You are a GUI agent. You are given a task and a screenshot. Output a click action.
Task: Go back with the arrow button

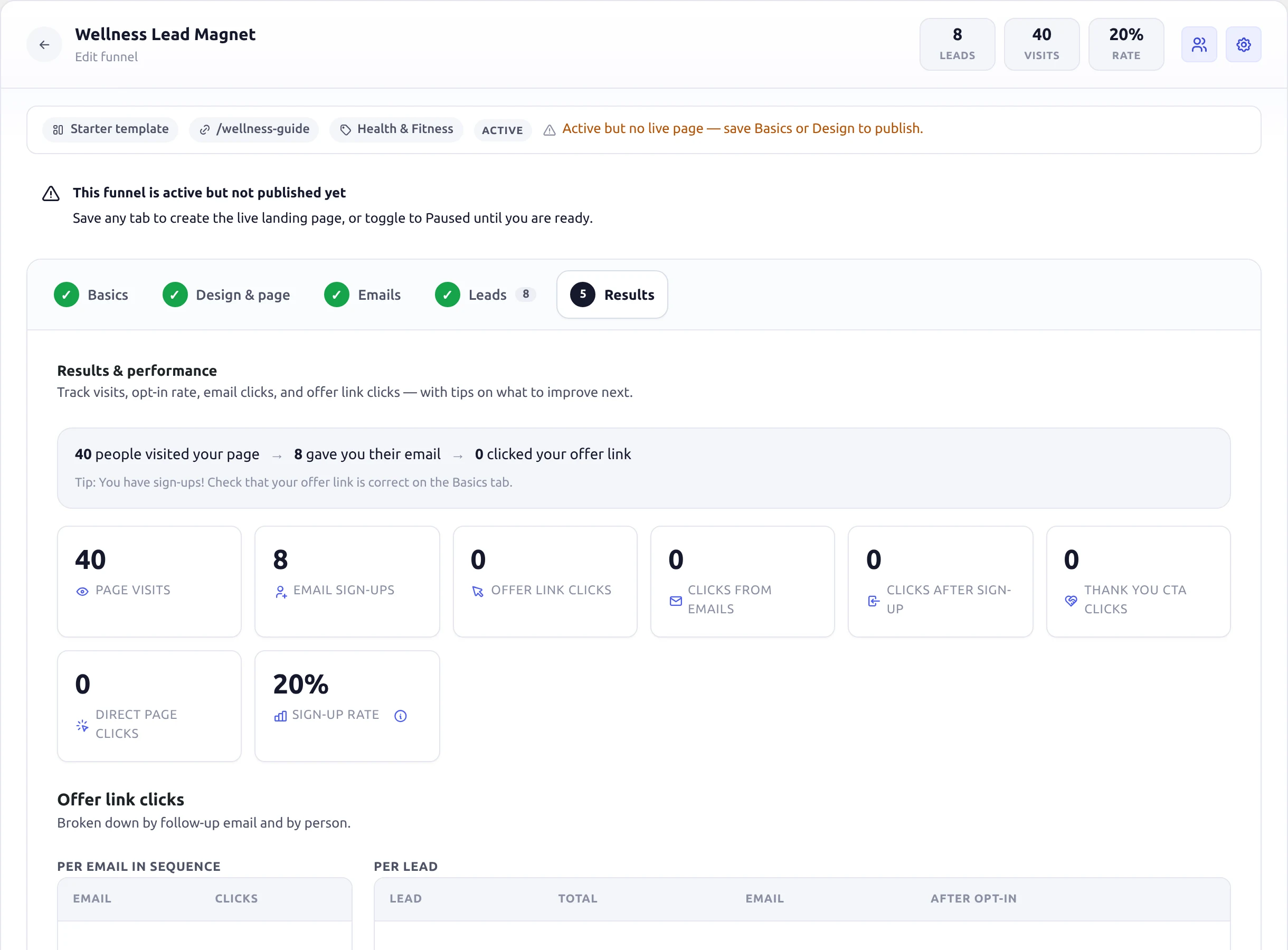(44, 45)
